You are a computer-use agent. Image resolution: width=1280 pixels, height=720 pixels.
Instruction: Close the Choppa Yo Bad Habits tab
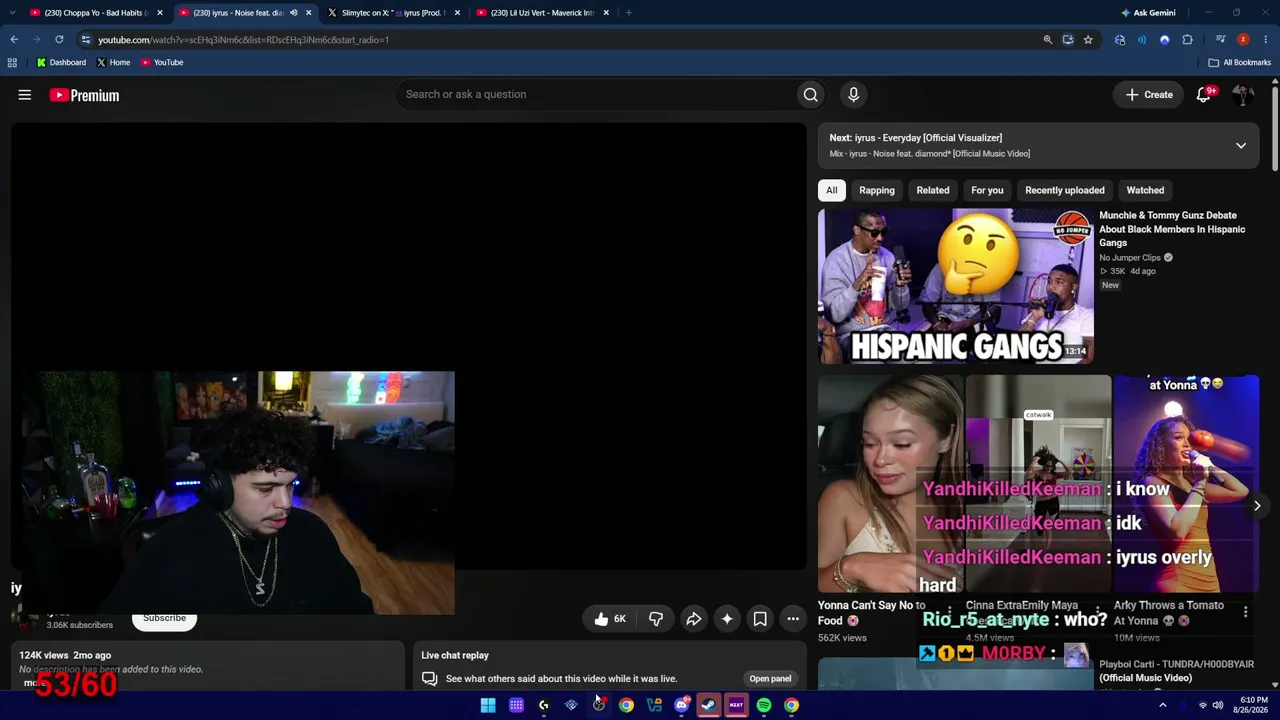coord(159,13)
